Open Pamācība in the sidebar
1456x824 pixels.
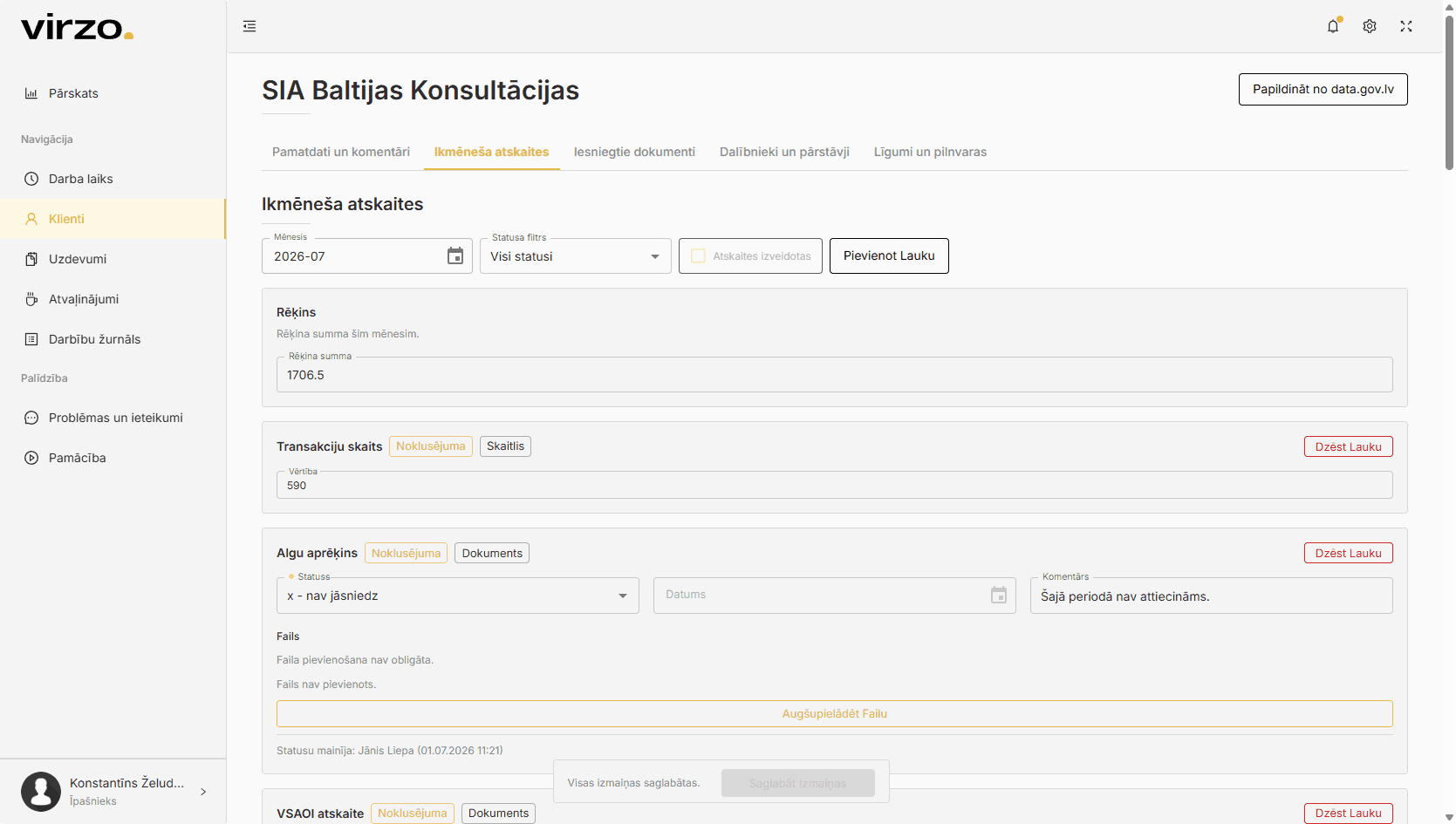pos(113,458)
